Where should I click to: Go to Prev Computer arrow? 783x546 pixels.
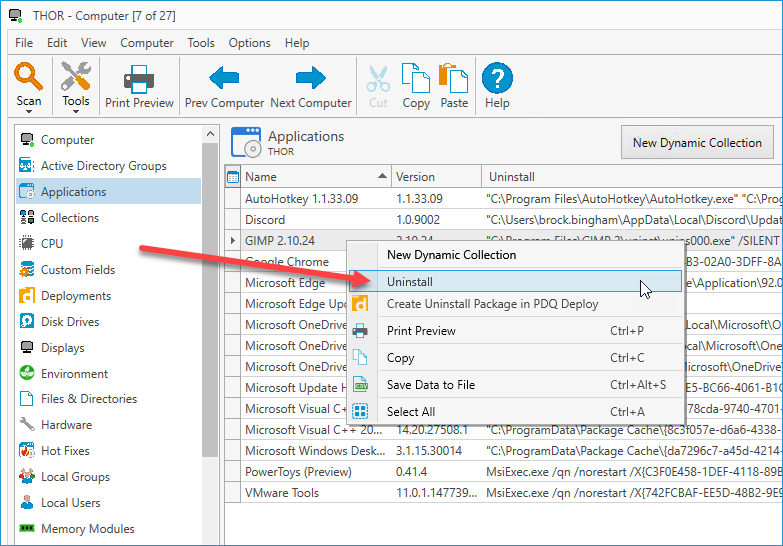224,78
